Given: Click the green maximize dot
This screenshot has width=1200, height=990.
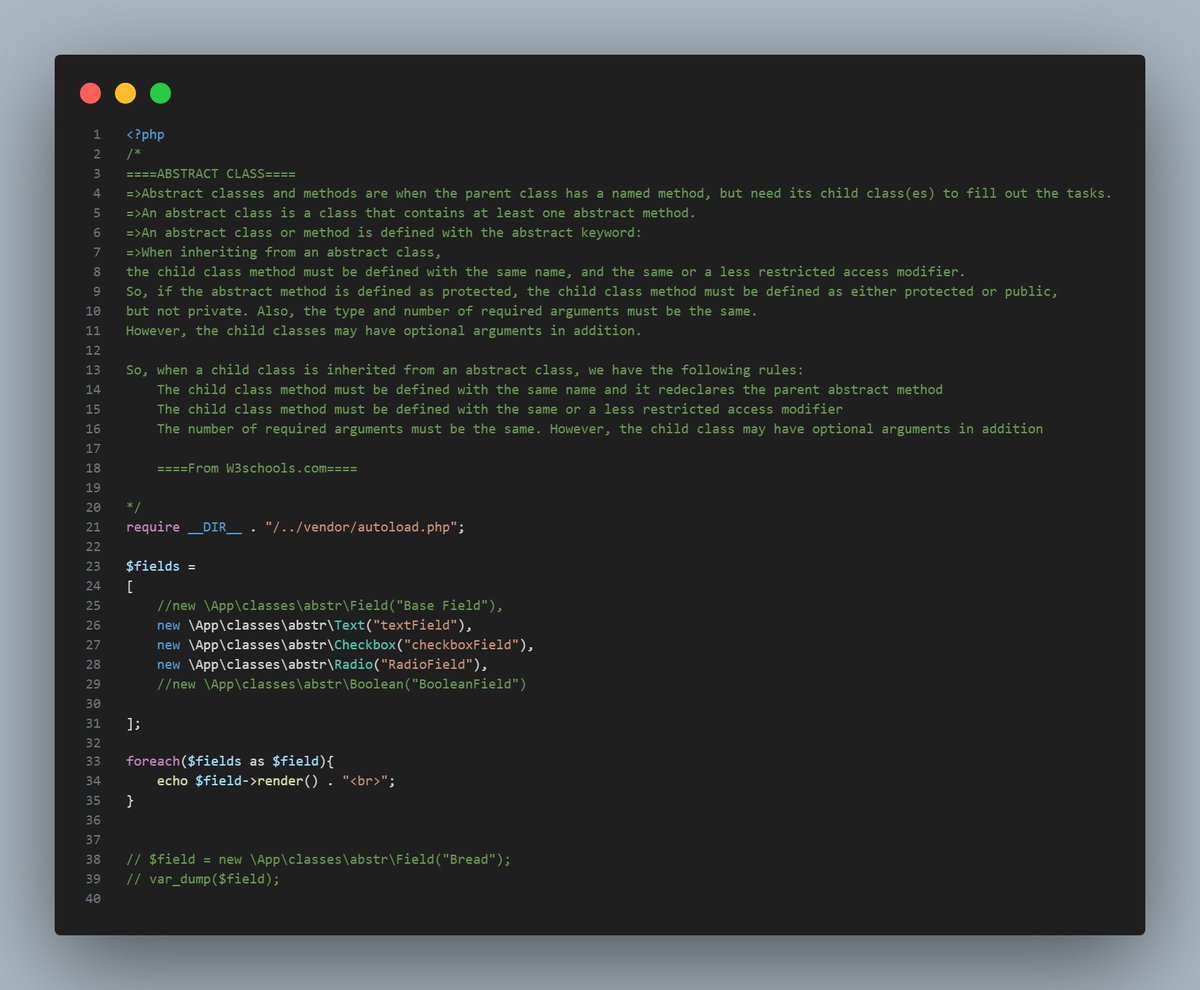Looking at the screenshot, I should 160,93.
